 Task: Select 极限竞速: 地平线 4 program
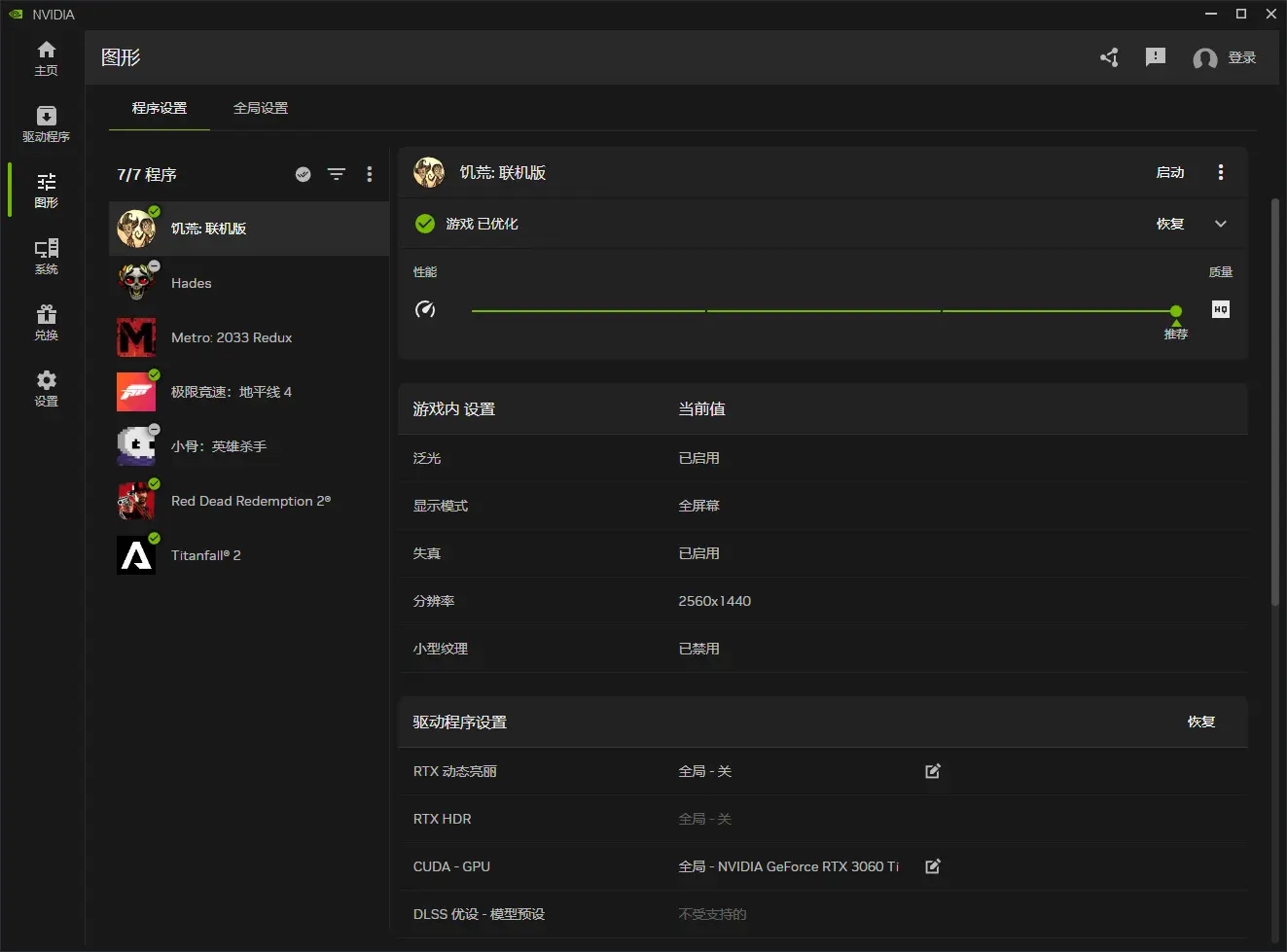249,392
